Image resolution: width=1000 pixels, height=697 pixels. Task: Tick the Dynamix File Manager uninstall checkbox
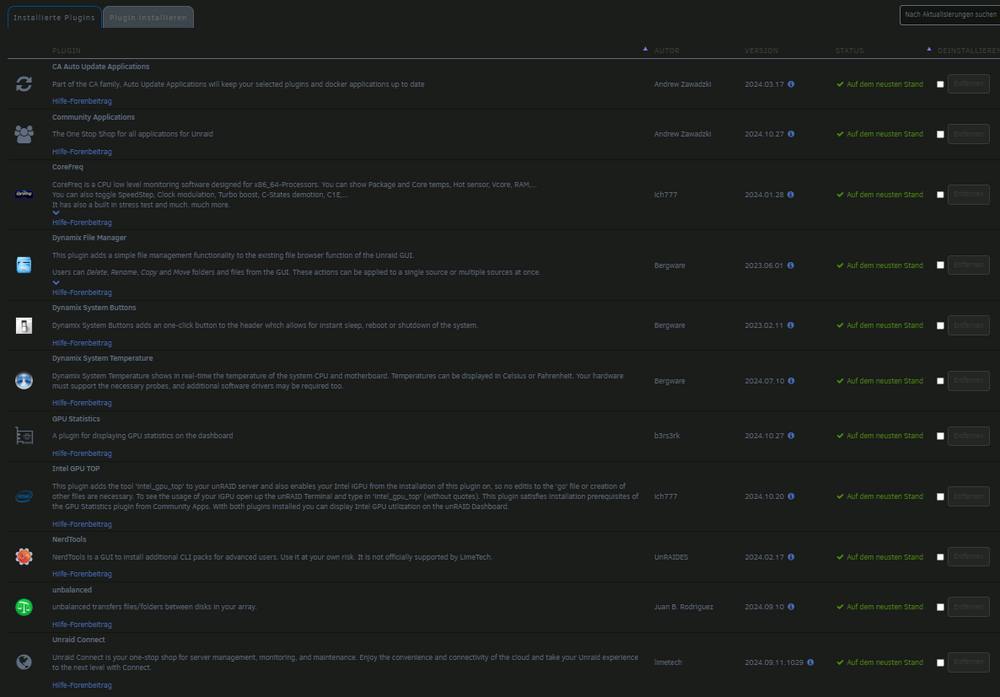940,265
